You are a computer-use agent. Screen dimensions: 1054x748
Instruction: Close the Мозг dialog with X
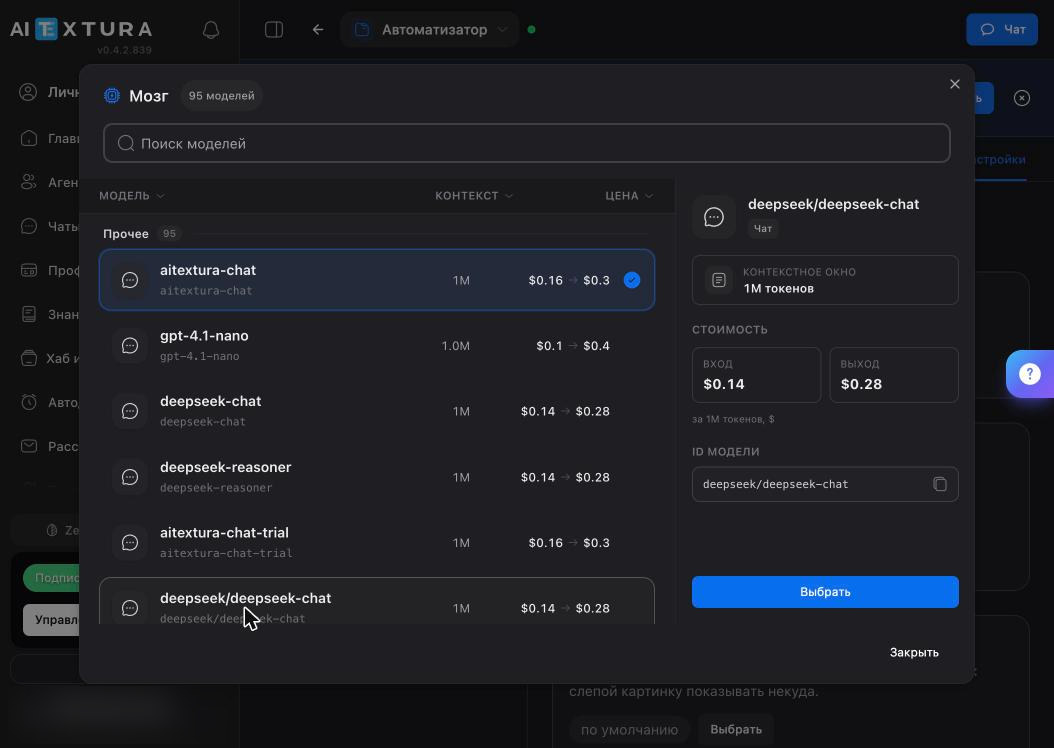(x=955, y=84)
